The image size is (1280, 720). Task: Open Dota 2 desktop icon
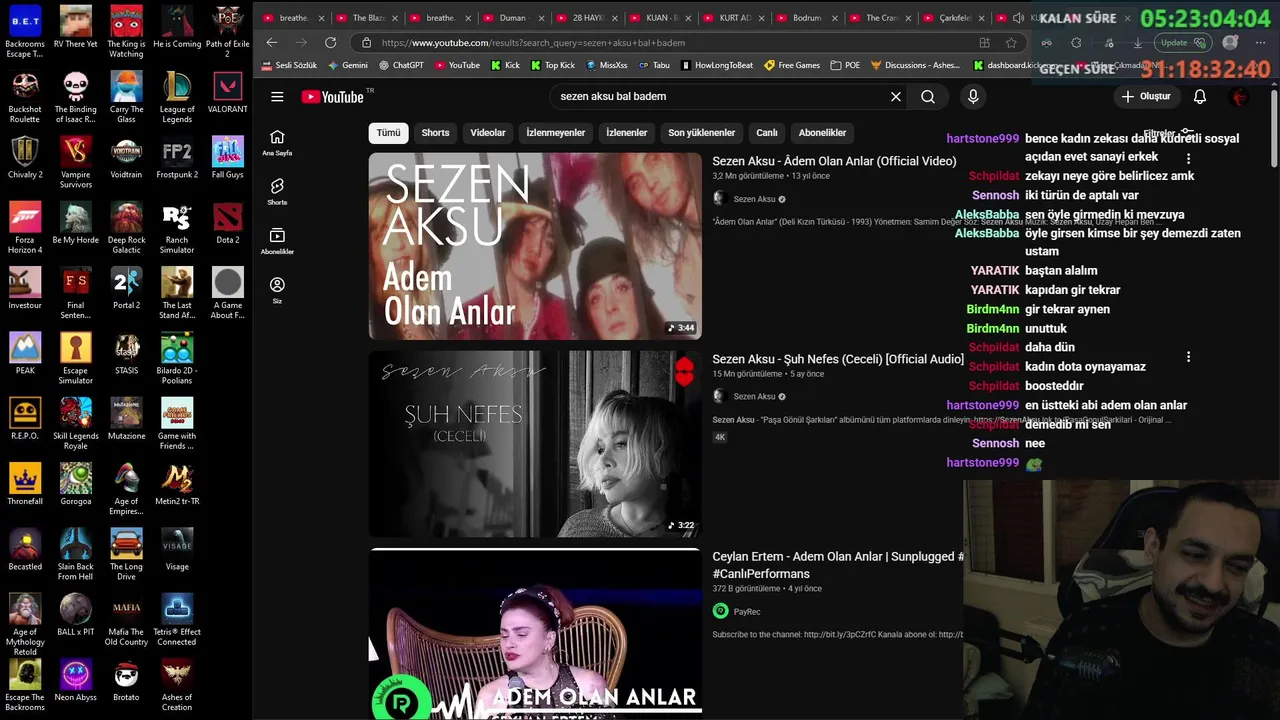click(228, 223)
